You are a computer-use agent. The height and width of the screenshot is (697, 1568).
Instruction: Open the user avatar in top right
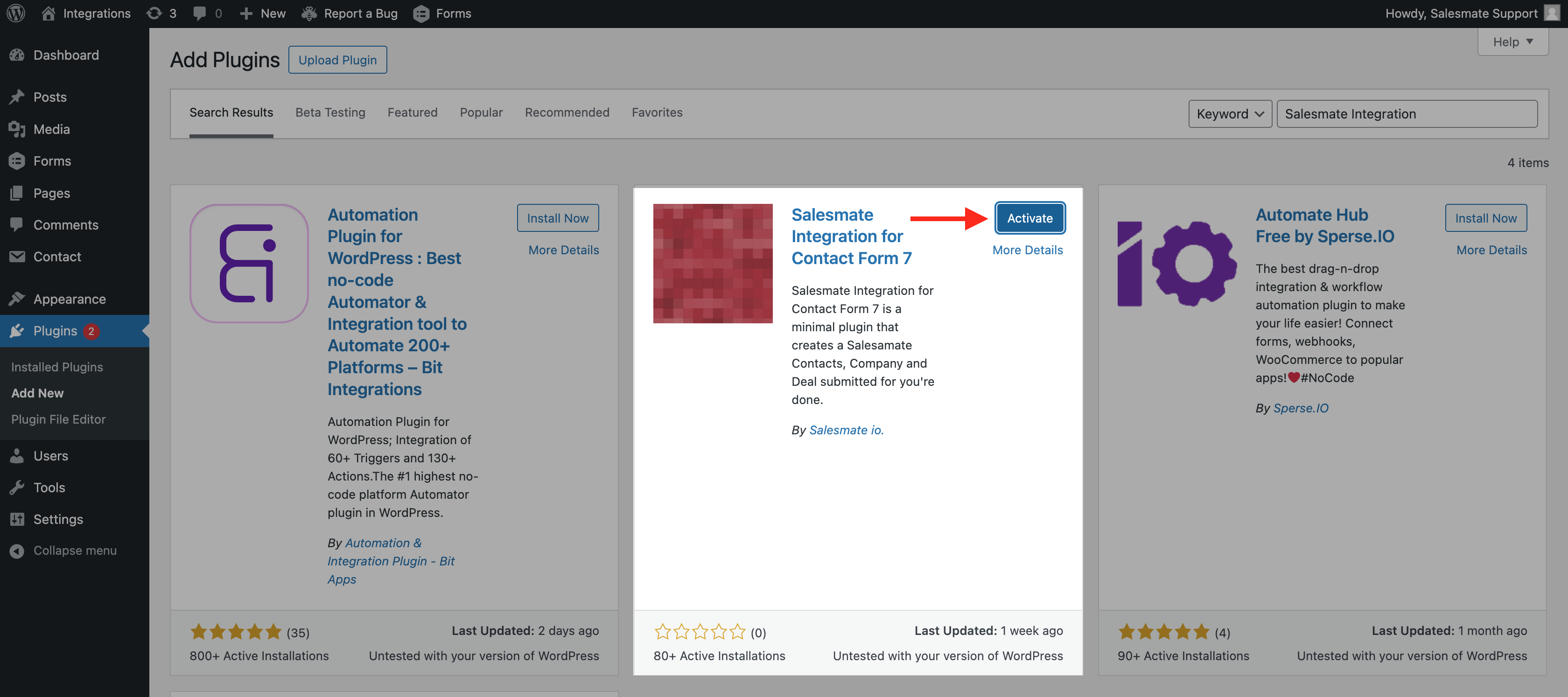tap(1552, 14)
